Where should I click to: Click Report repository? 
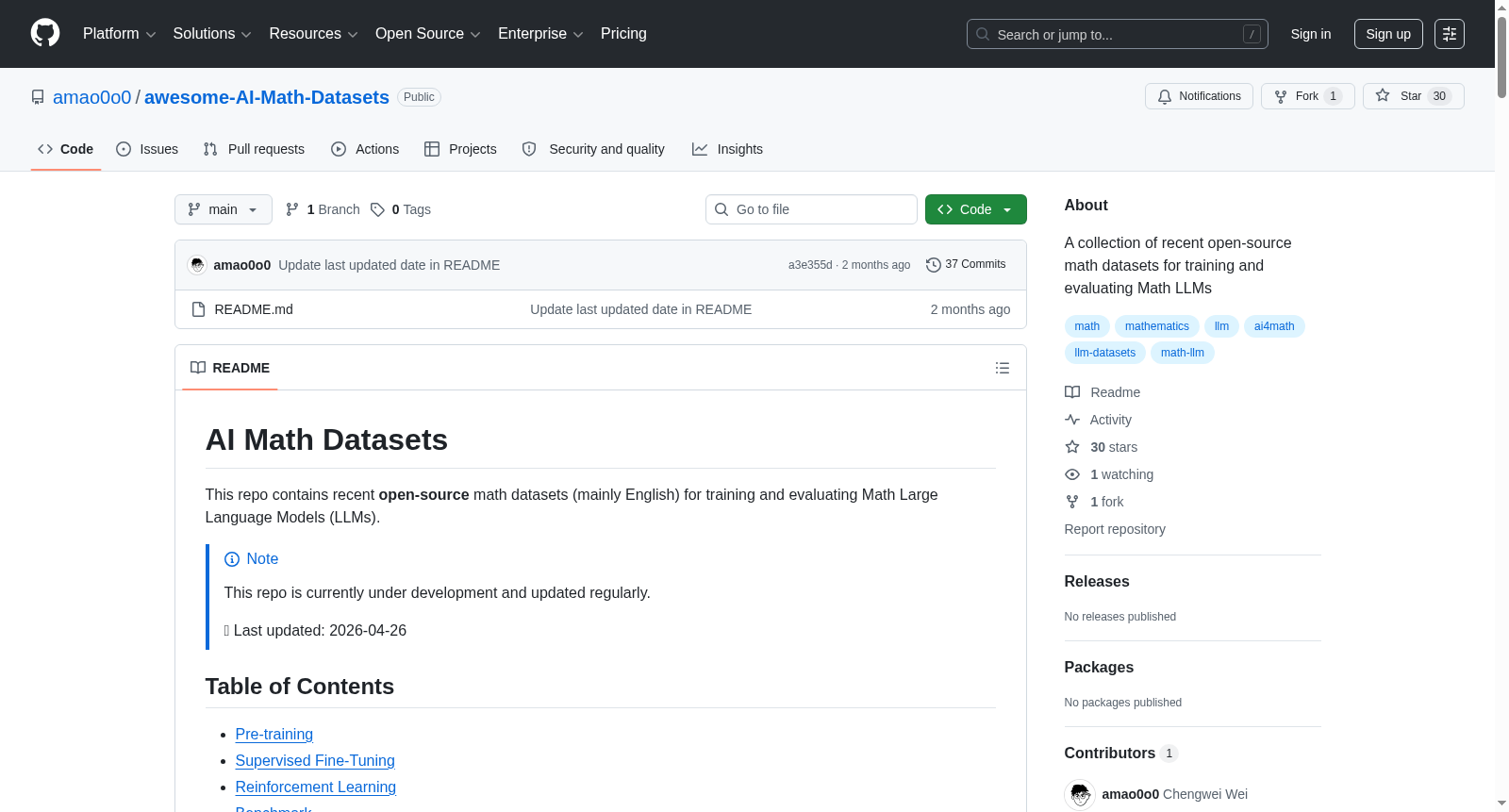click(1115, 529)
